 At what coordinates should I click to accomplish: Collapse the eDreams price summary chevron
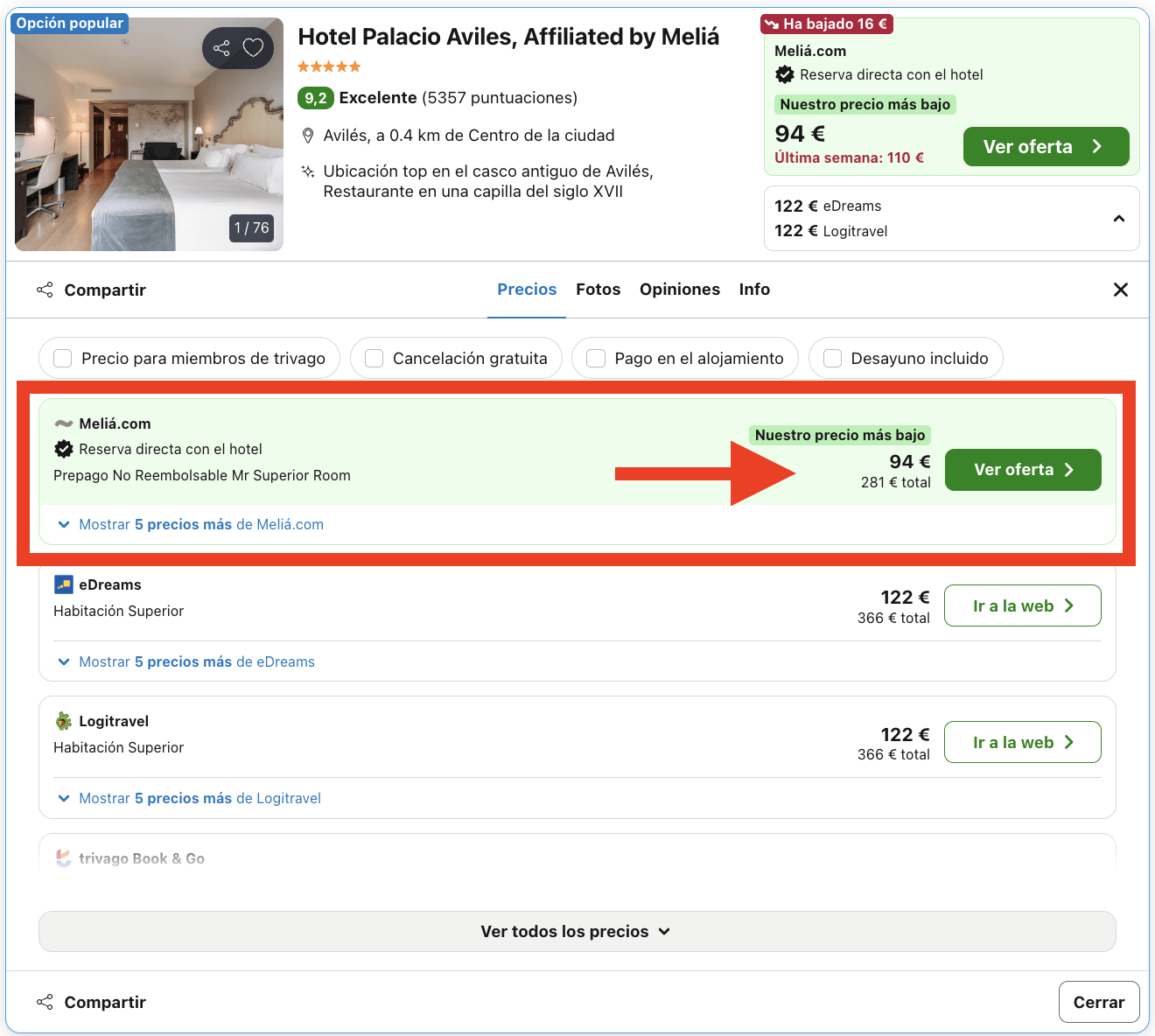(x=1118, y=218)
